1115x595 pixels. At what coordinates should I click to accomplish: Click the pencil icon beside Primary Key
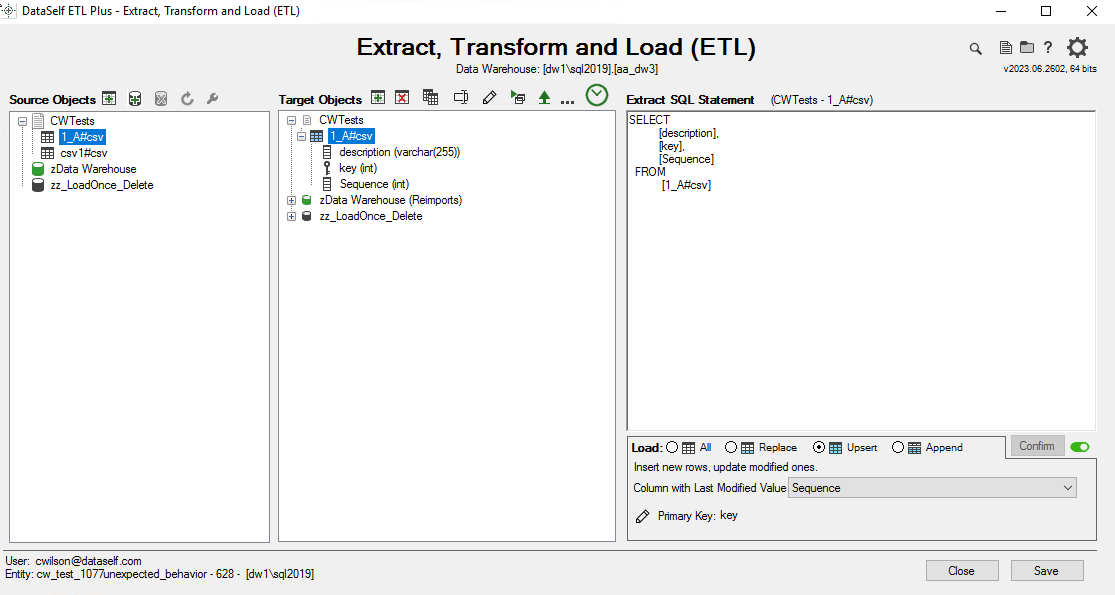pos(642,516)
